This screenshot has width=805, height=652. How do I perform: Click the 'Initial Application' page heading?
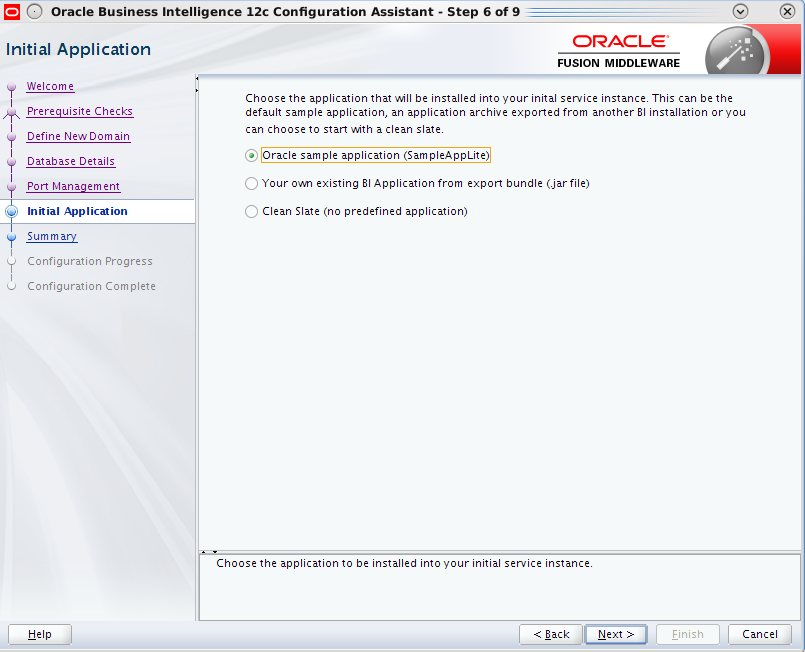point(78,49)
